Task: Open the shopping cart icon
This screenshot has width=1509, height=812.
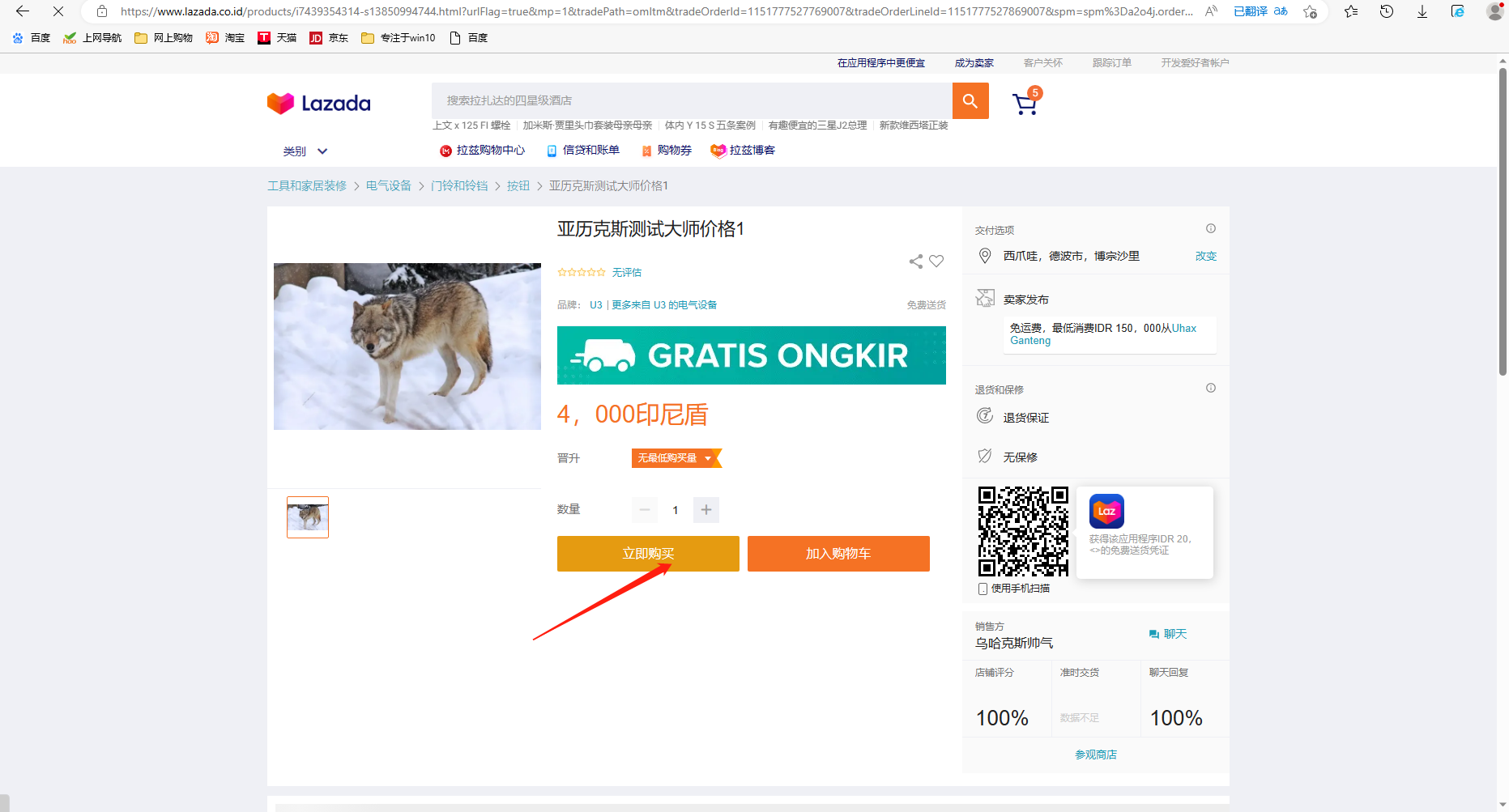Action: 1025,104
